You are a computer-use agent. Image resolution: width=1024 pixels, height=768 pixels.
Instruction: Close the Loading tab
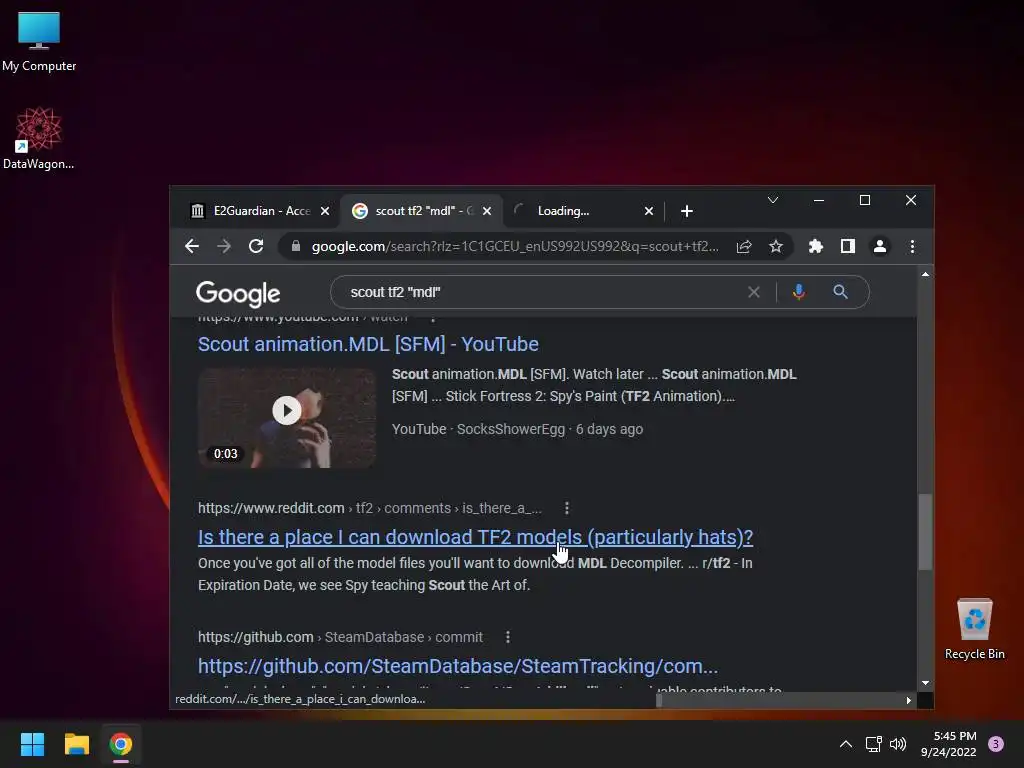pyautogui.click(x=648, y=211)
